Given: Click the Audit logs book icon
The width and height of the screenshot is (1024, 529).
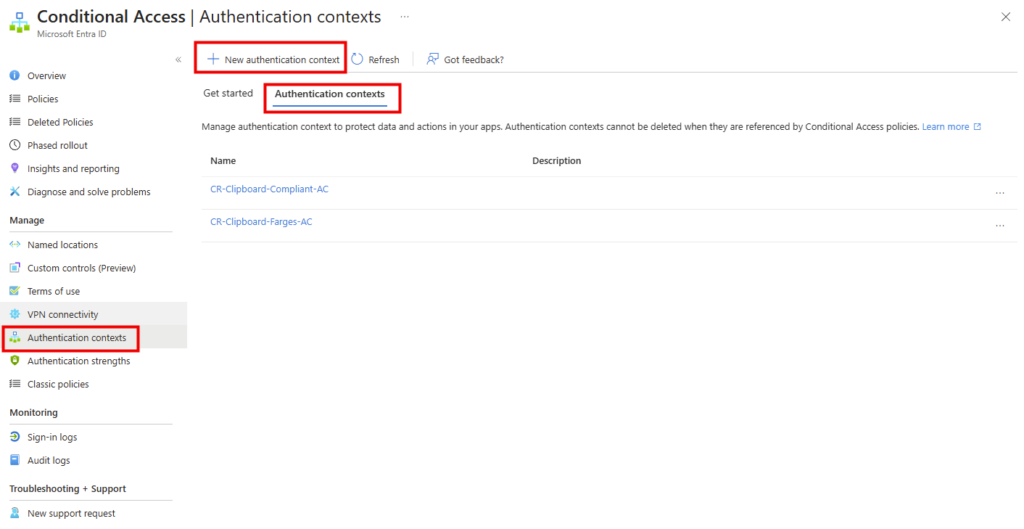Looking at the screenshot, I should [14, 460].
